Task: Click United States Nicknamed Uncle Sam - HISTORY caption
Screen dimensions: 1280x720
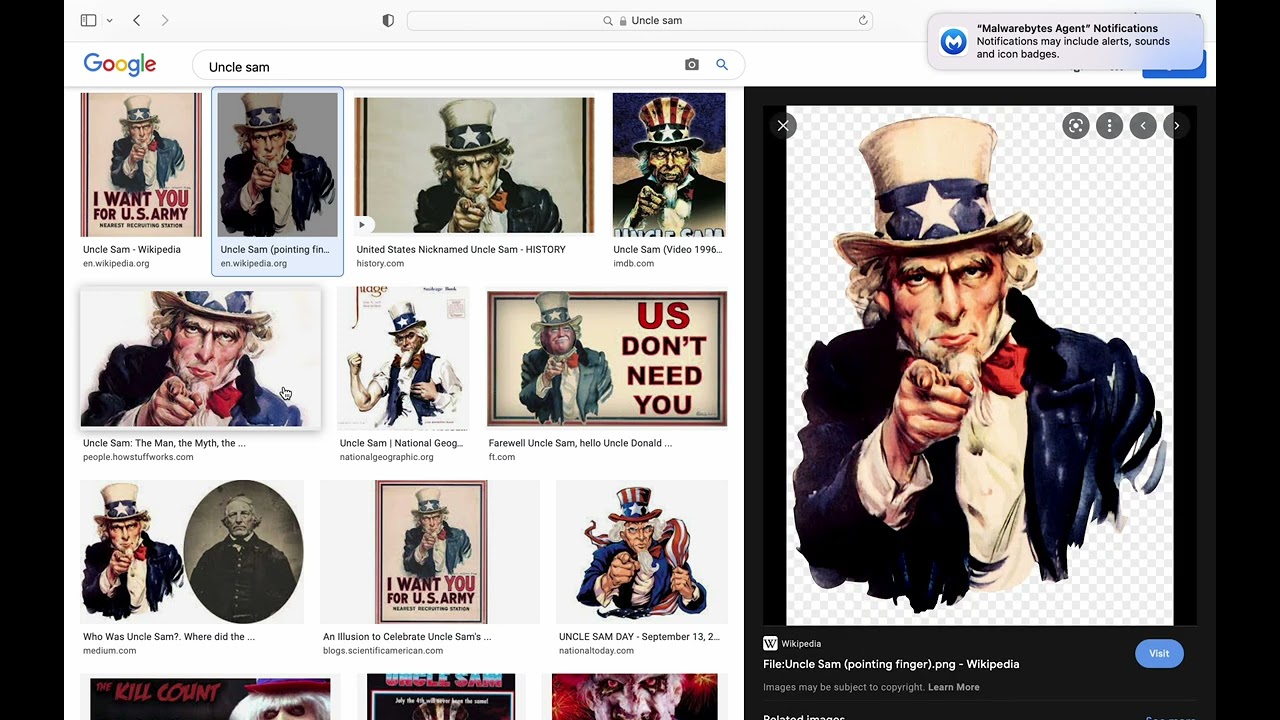Action: [461, 250]
